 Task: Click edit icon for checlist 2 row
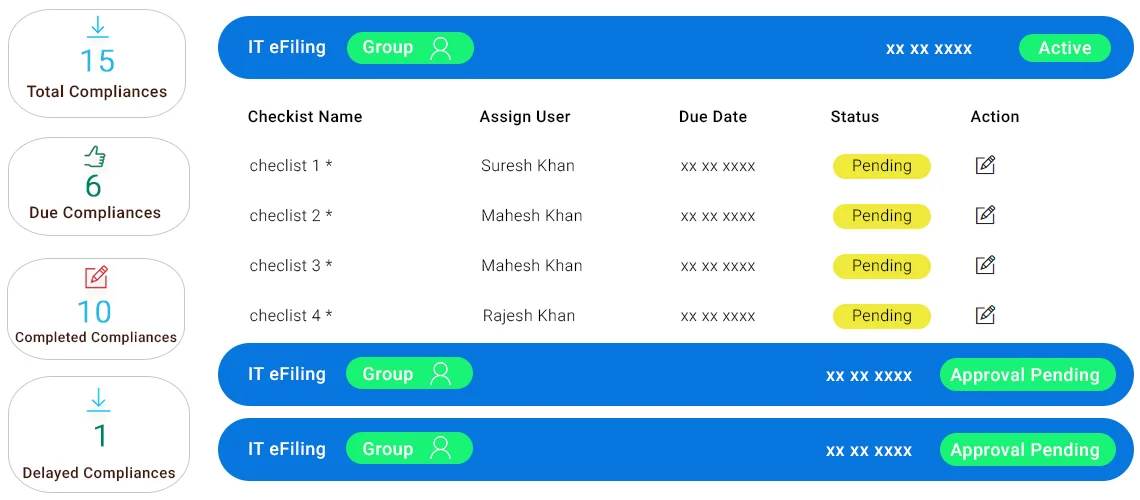pyautogui.click(x=985, y=215)
